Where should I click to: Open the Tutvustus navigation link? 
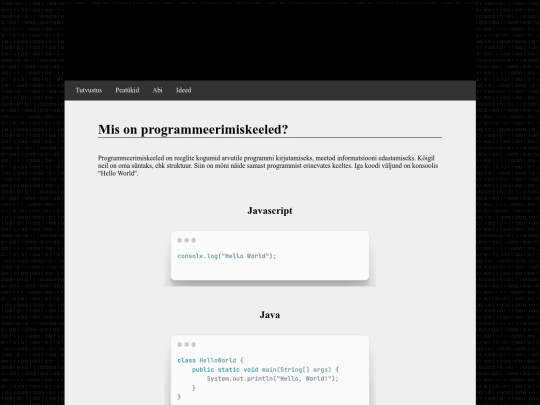89,90
